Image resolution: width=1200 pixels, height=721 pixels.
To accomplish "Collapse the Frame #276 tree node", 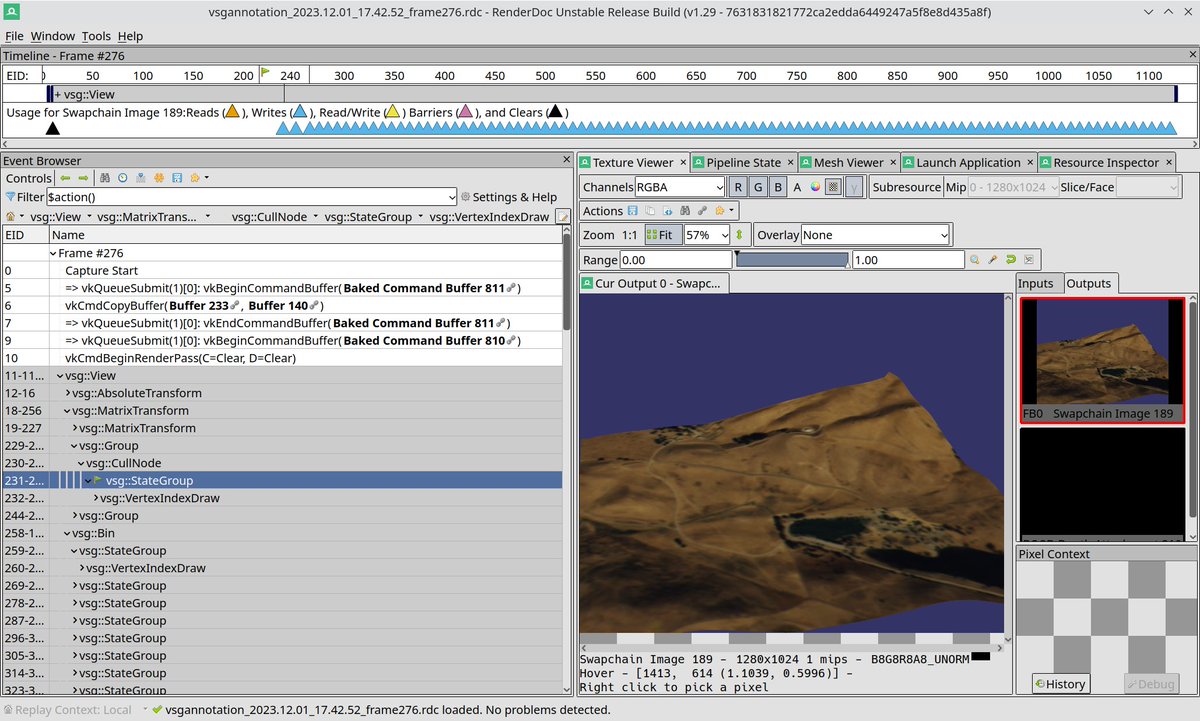I will click(53, 253).
